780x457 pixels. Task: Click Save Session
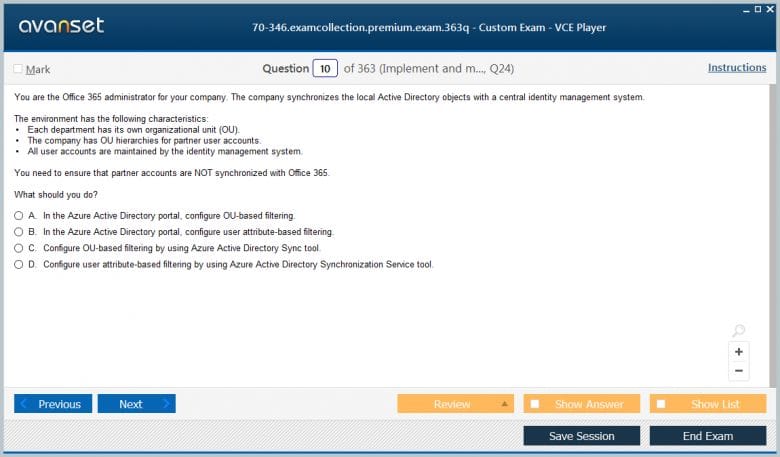(x=582, y=436)
